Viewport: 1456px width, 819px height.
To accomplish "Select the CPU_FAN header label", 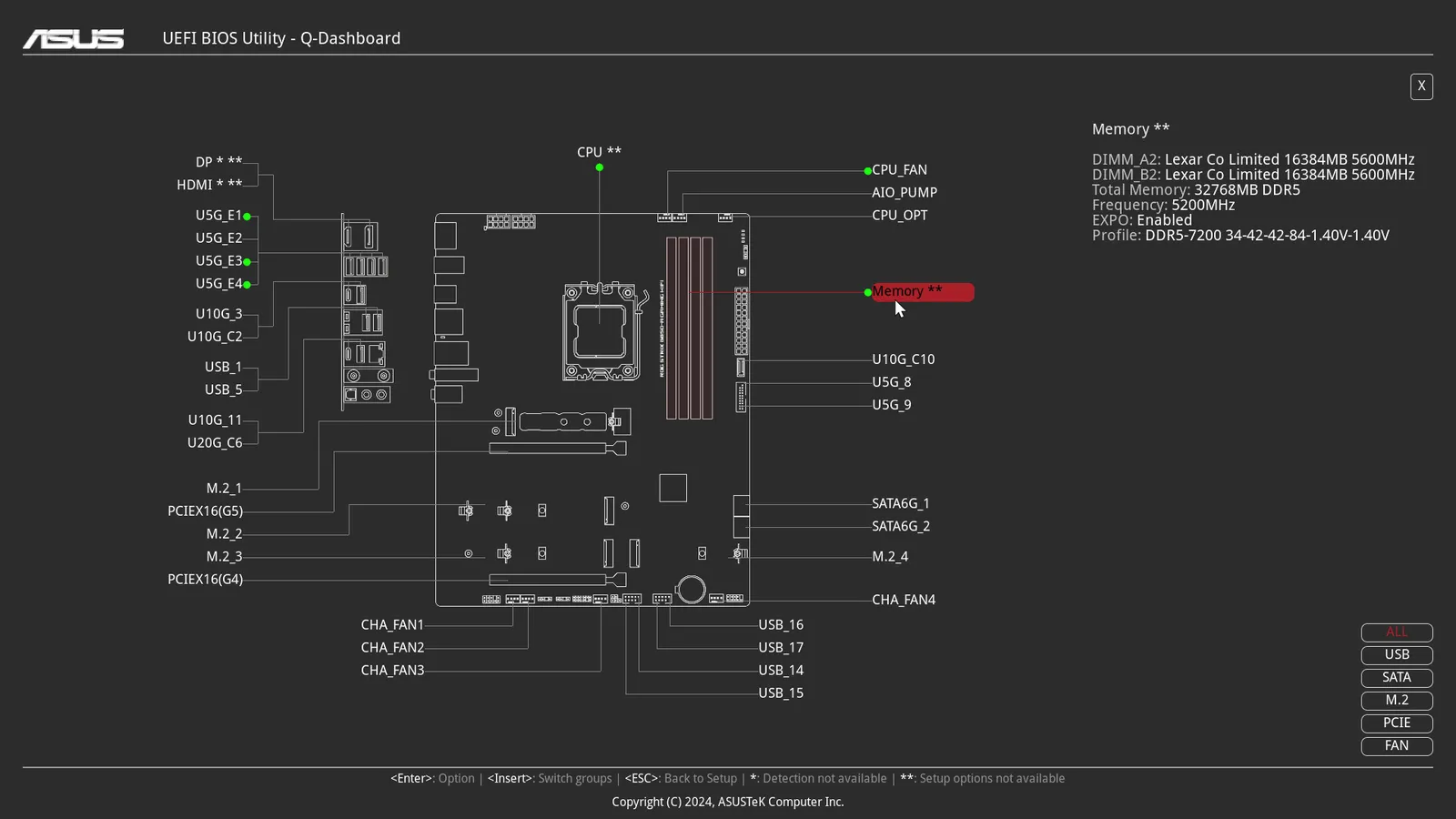I will coord(900,170).
